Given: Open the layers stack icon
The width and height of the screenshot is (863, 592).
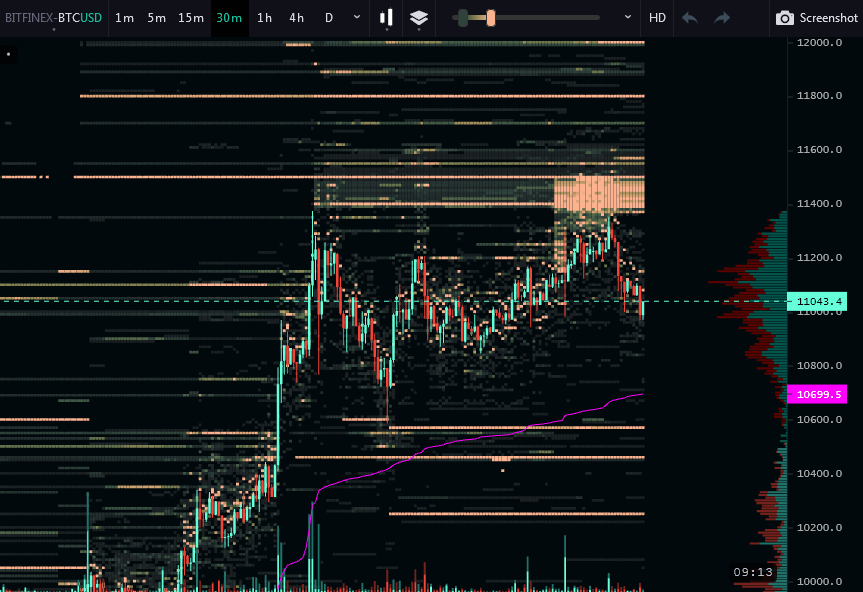Looking at the screenshot, I should click(x=419, y=18).
